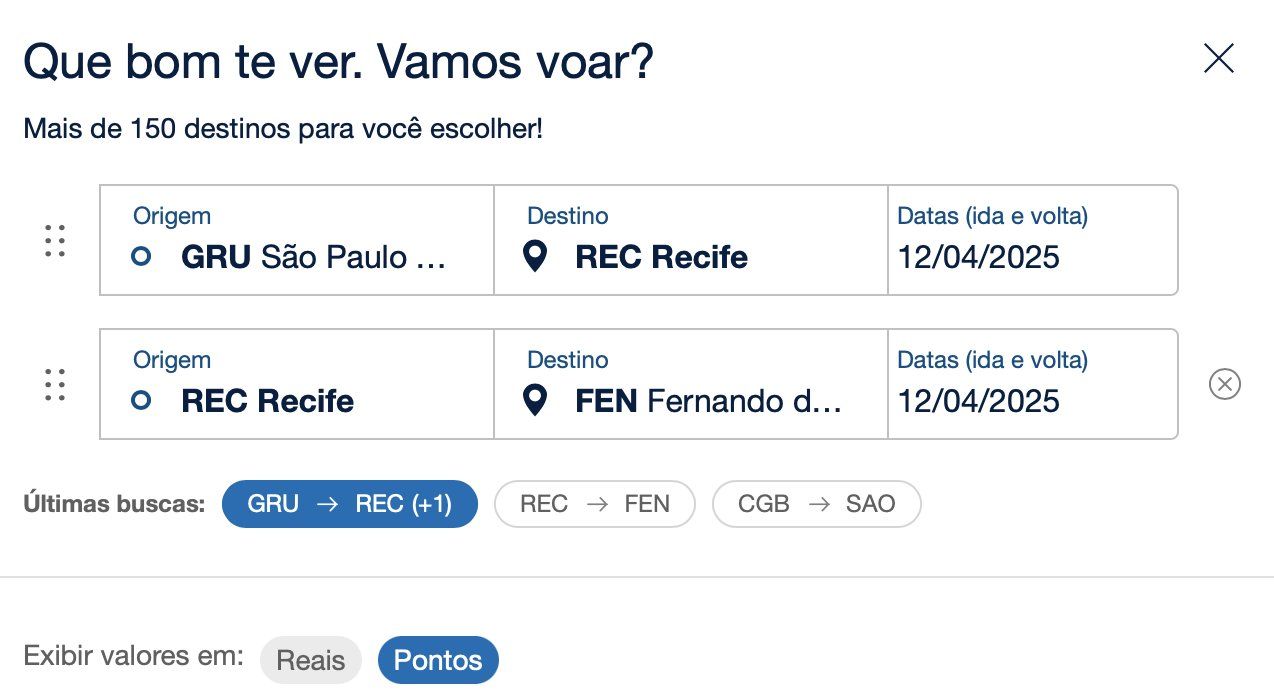The image size is (1274, 698).
Task: Click the location pin icon beside REC Recife
Action: pos(536,257)
